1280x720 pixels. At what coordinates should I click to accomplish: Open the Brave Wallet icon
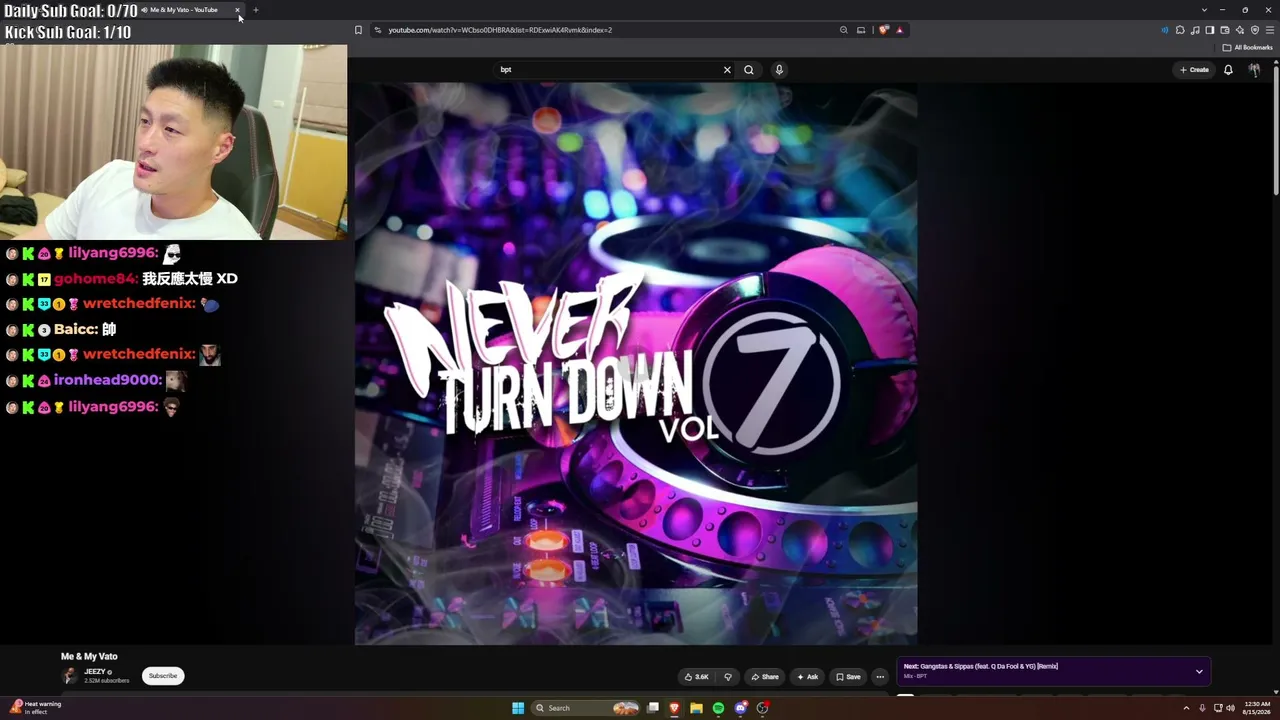1225,30
